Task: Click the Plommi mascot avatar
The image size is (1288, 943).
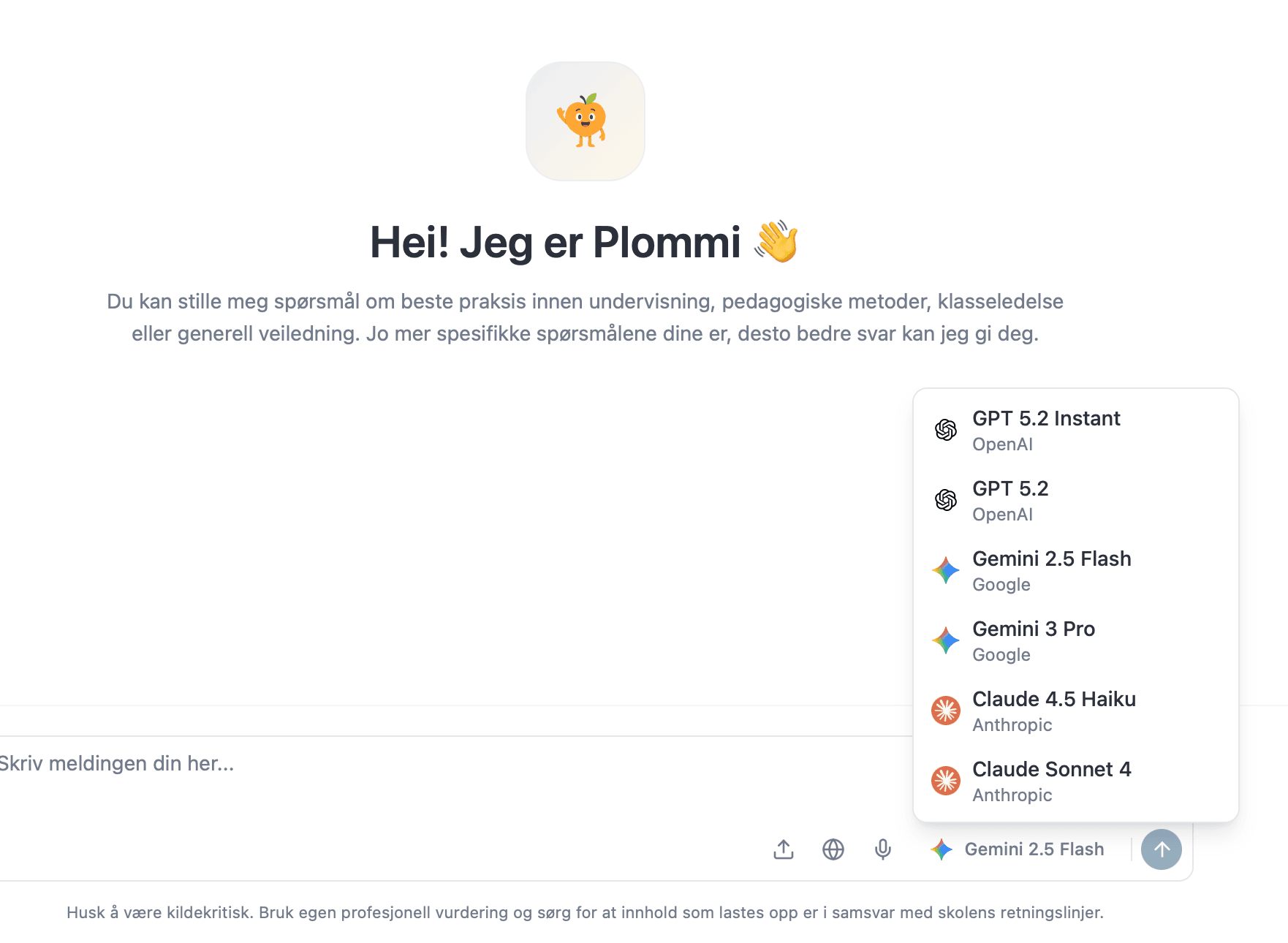Action: click(x=585, y=121)
